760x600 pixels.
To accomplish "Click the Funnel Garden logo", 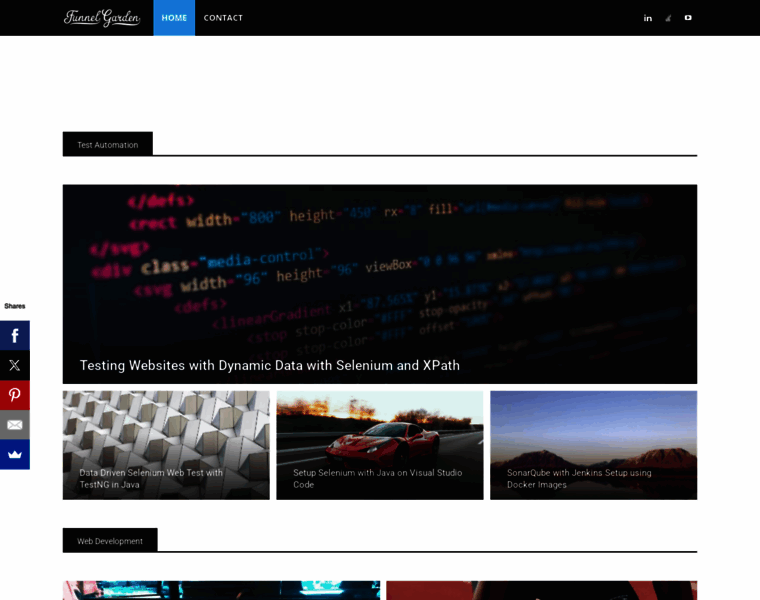I will click(x=102, y=18).
